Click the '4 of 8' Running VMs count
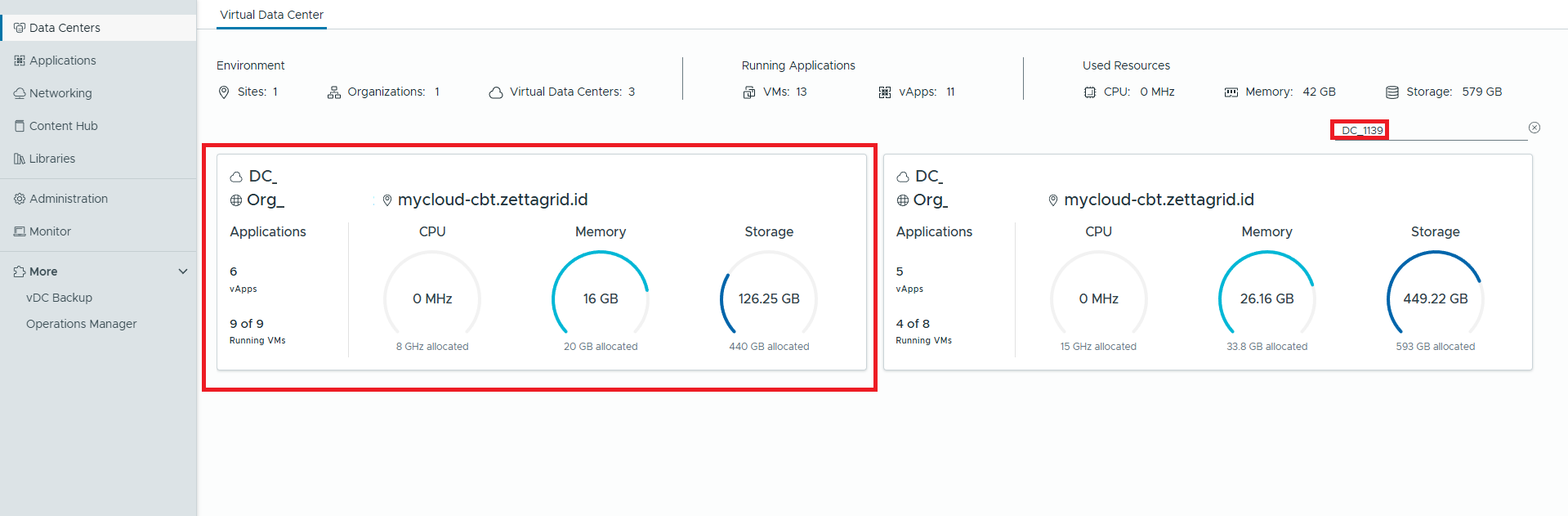Screen dimensions: 1568x516 pos(913,324)
